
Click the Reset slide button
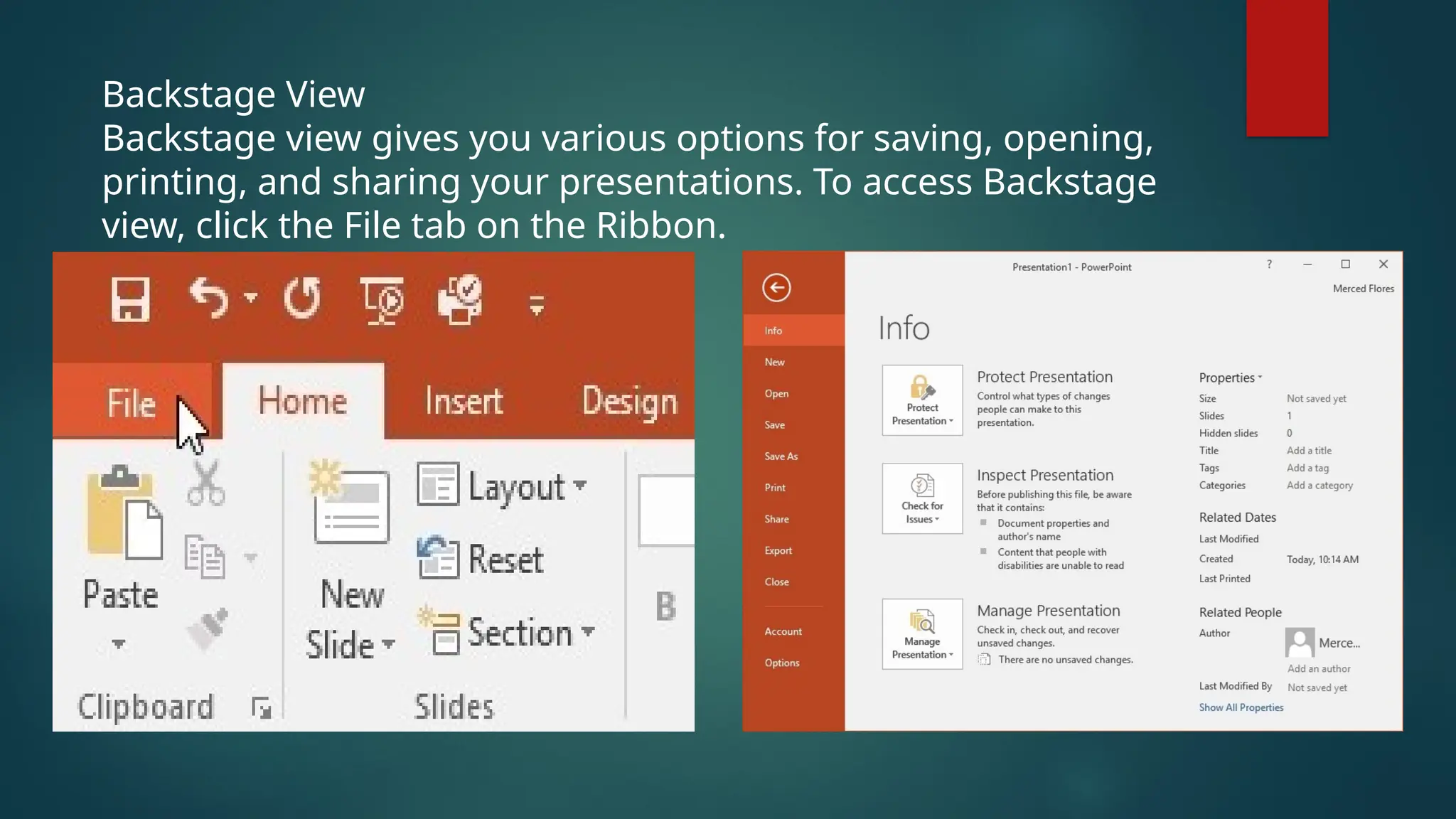coord(481,559)
